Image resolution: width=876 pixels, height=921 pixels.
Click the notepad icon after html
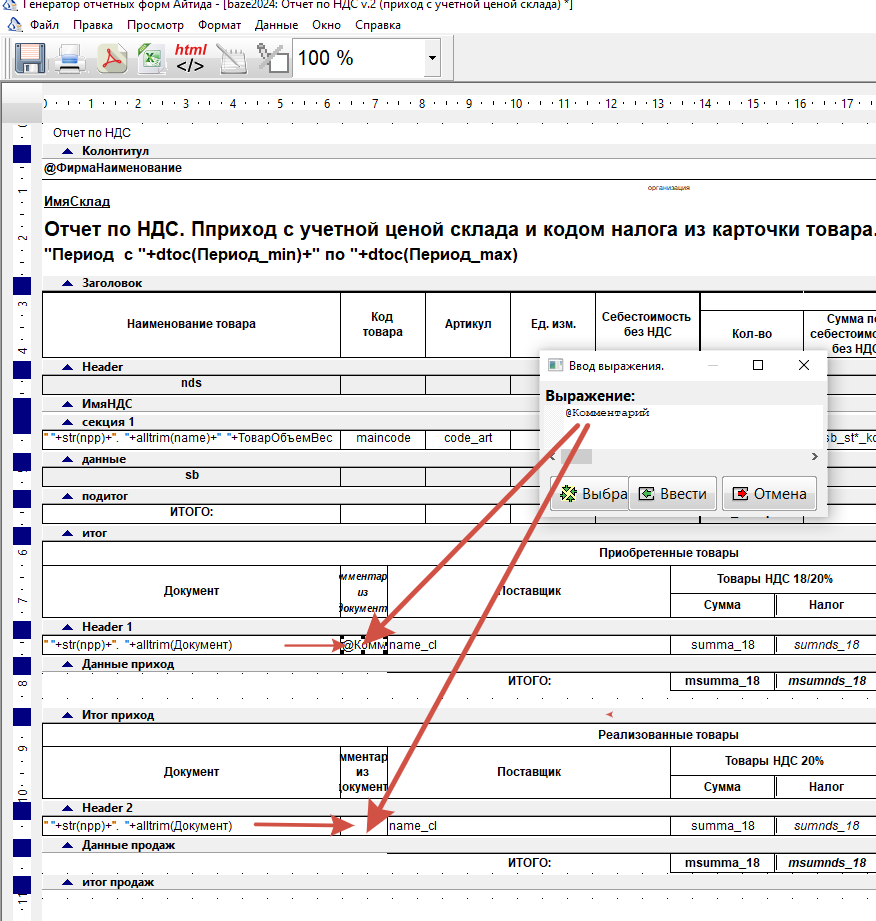(x=233, y=58)
